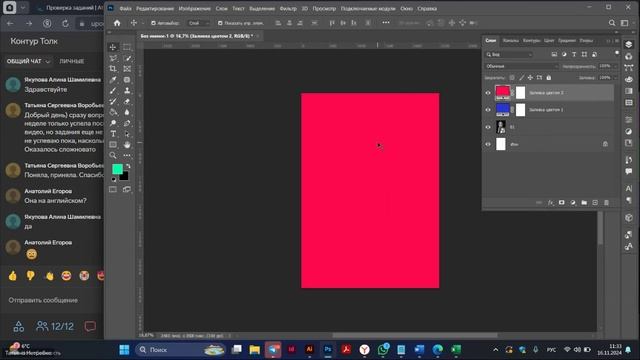The image size is (640, 360).
Task: Open the Filter menu
Action: 288,9
